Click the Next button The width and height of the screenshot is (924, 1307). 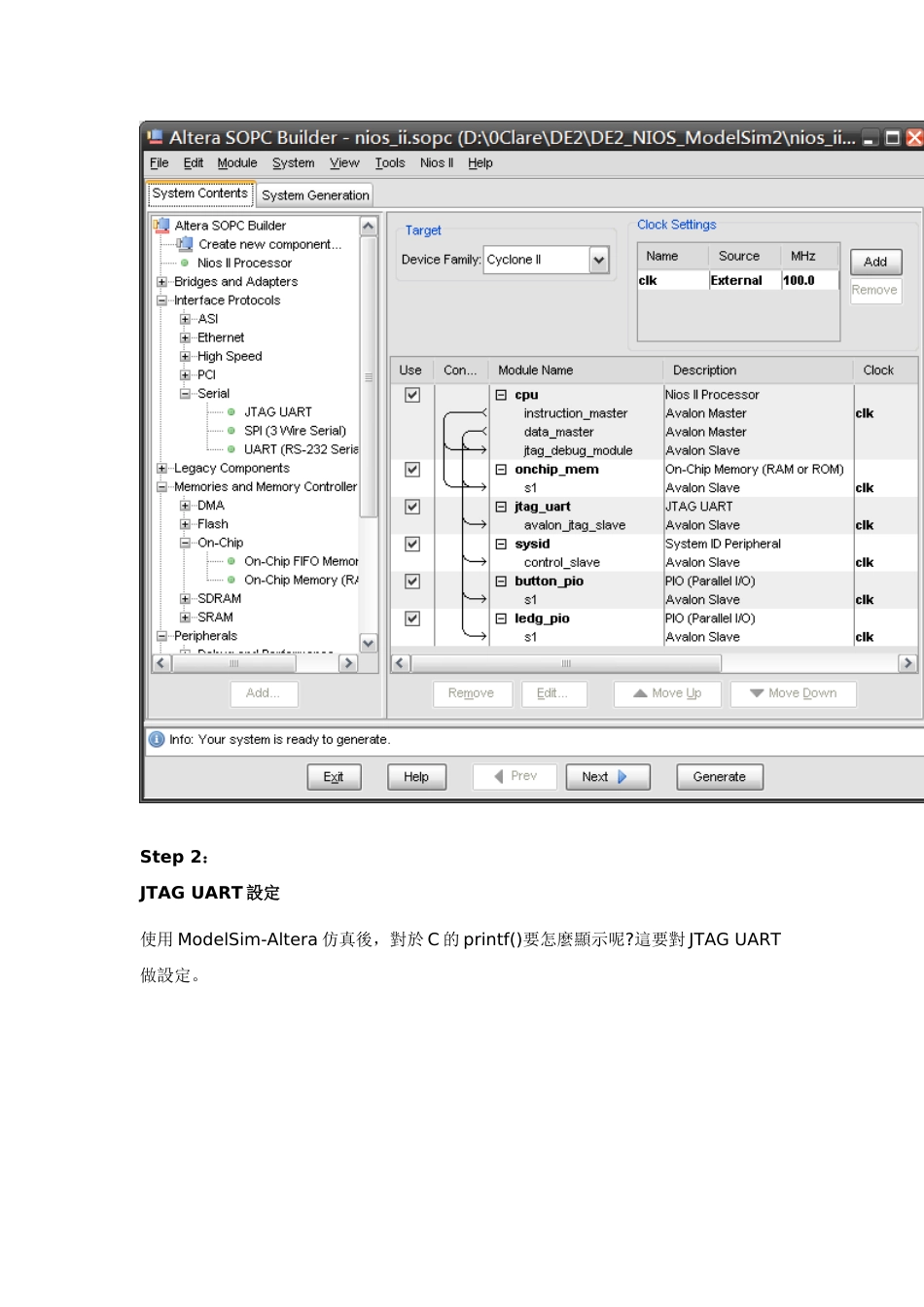click(x=608, y=777)
